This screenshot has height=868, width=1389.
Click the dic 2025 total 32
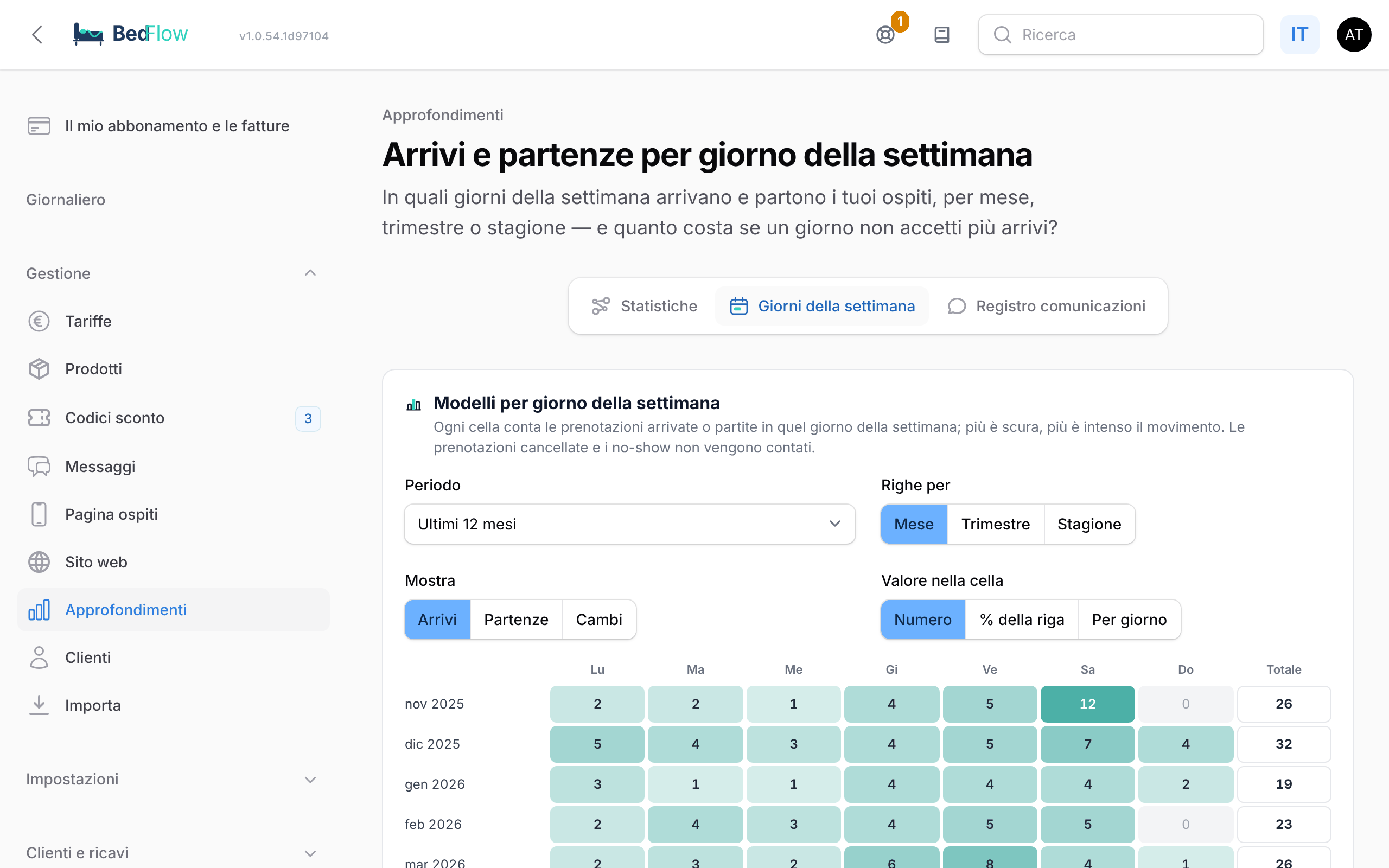tap(1283, 744)
